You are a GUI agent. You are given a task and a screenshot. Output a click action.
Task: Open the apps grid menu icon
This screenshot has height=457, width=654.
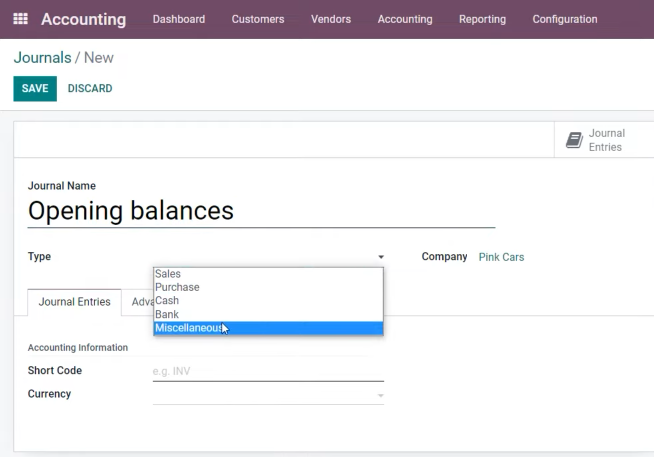pos(20,19)
